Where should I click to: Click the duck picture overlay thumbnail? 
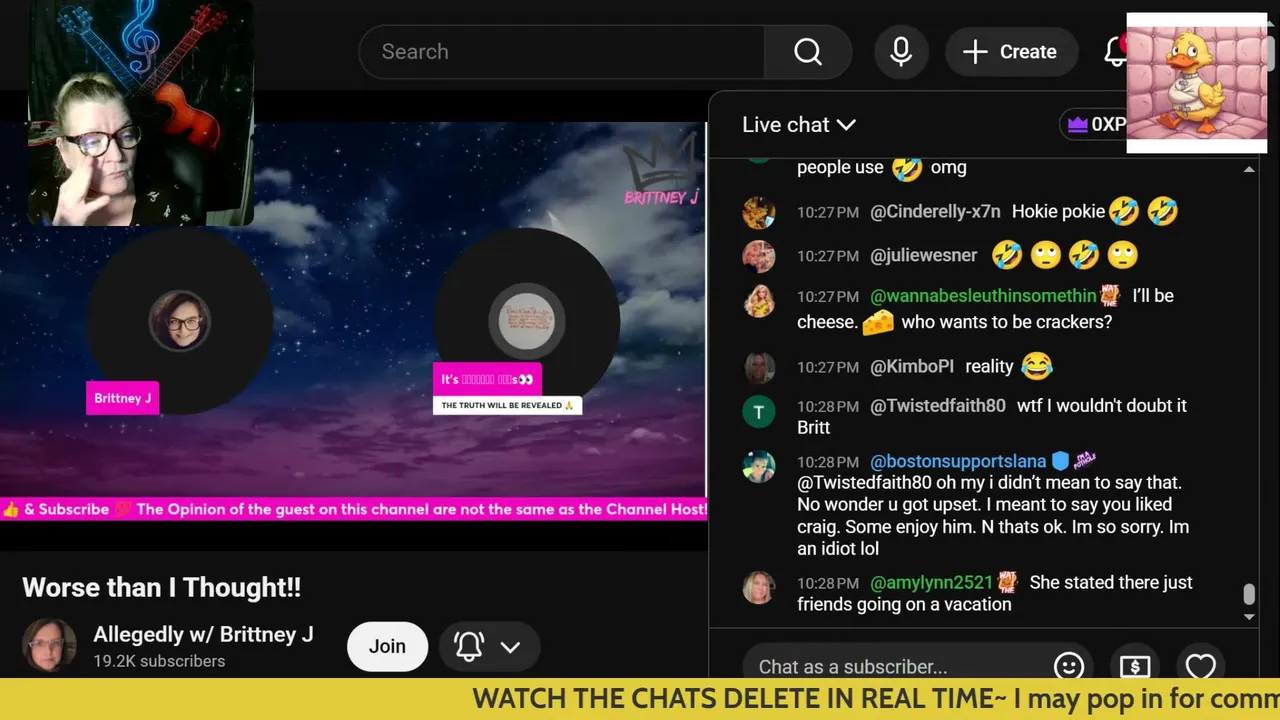click(1197, 83)
